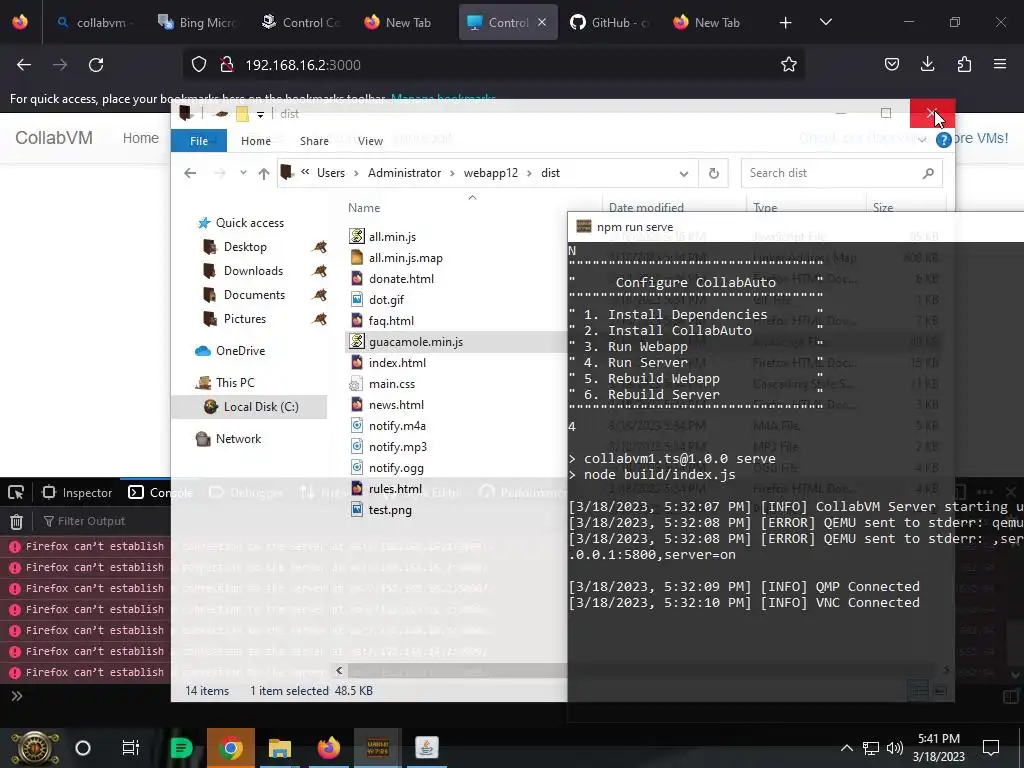Open the notification center icon

(x=991, y=748)
